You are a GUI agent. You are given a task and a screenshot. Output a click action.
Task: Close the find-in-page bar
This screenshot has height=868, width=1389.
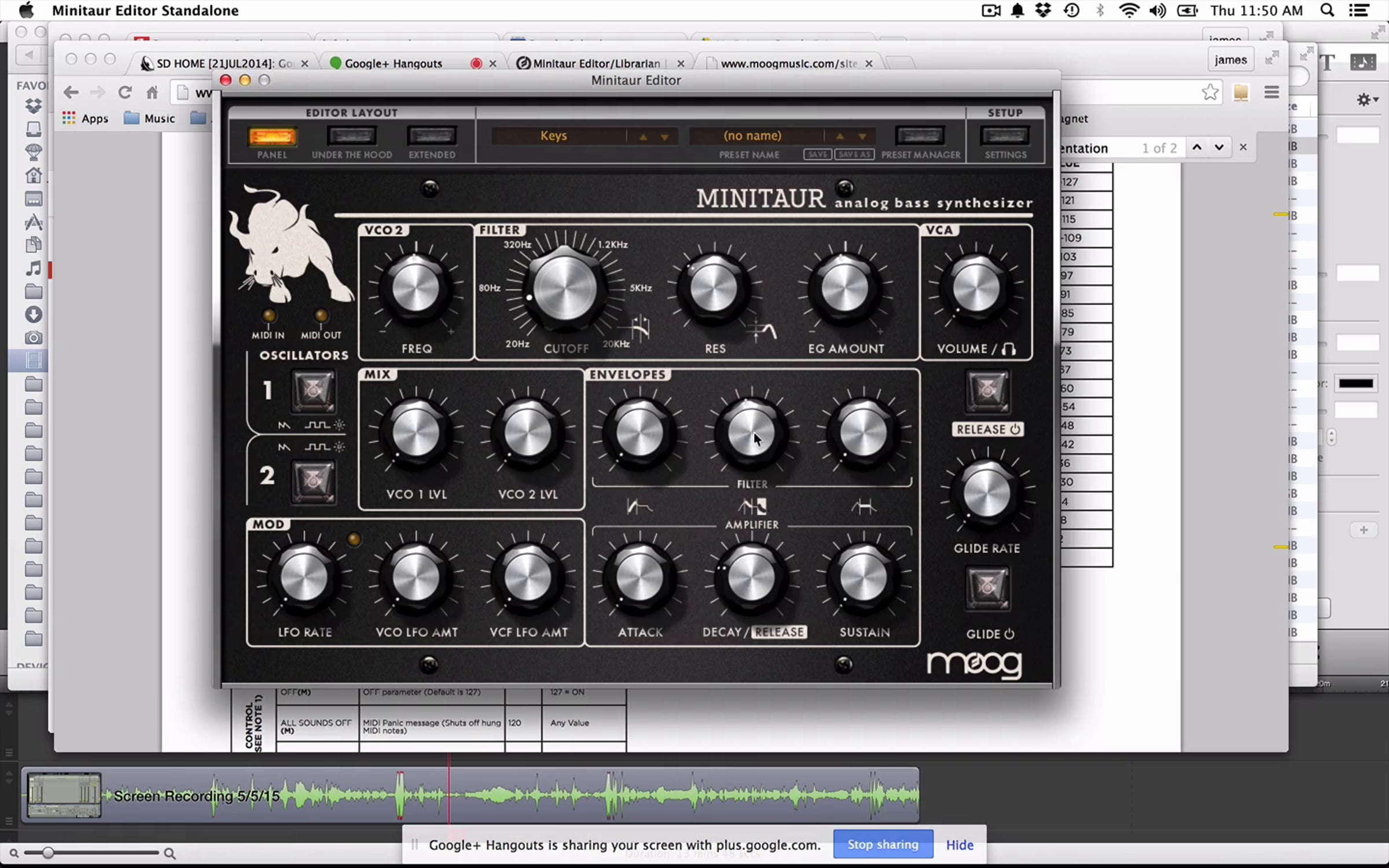[x=1243, y=148]
